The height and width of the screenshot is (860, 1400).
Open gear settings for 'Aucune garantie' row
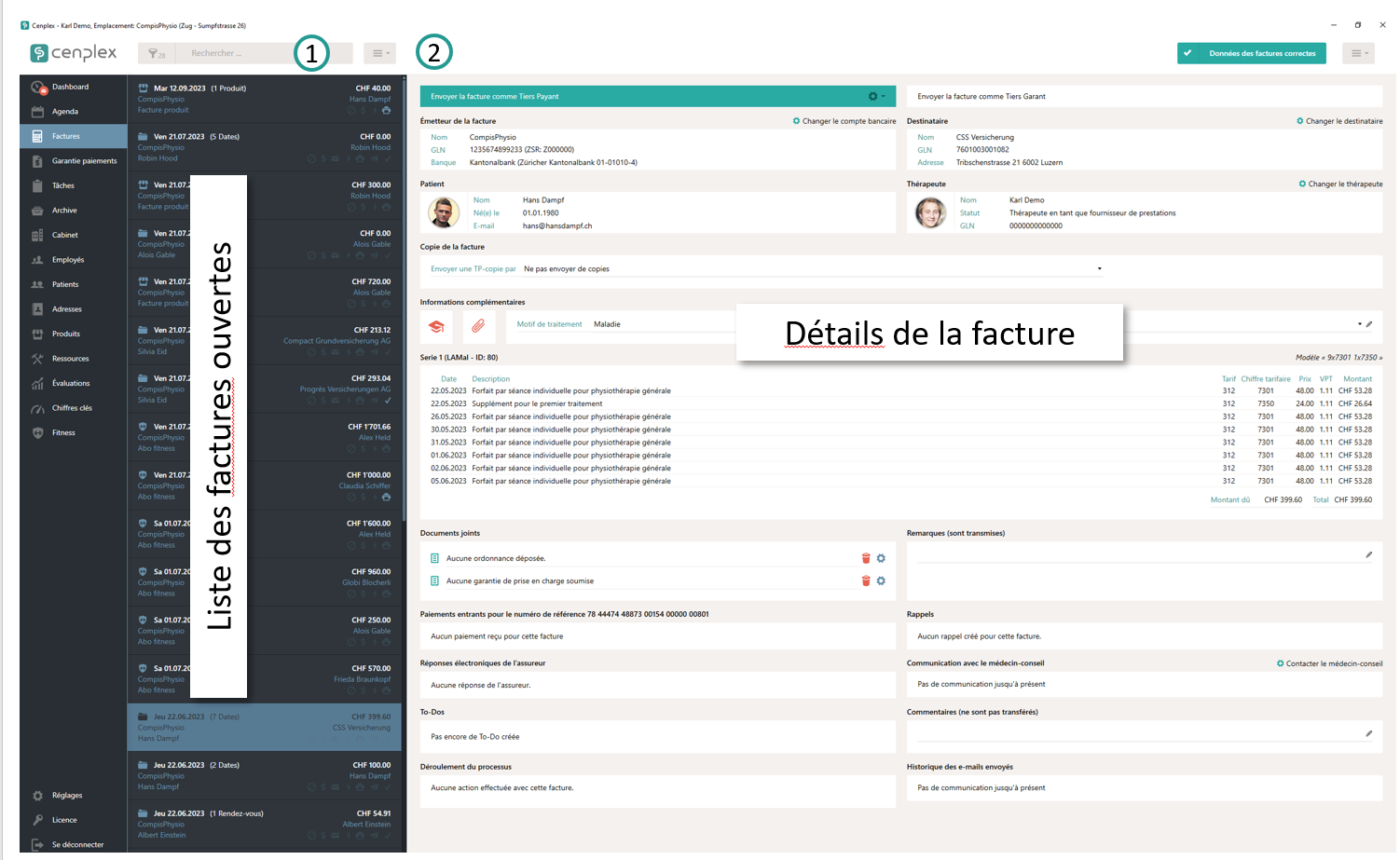click(x=881, y=580)
